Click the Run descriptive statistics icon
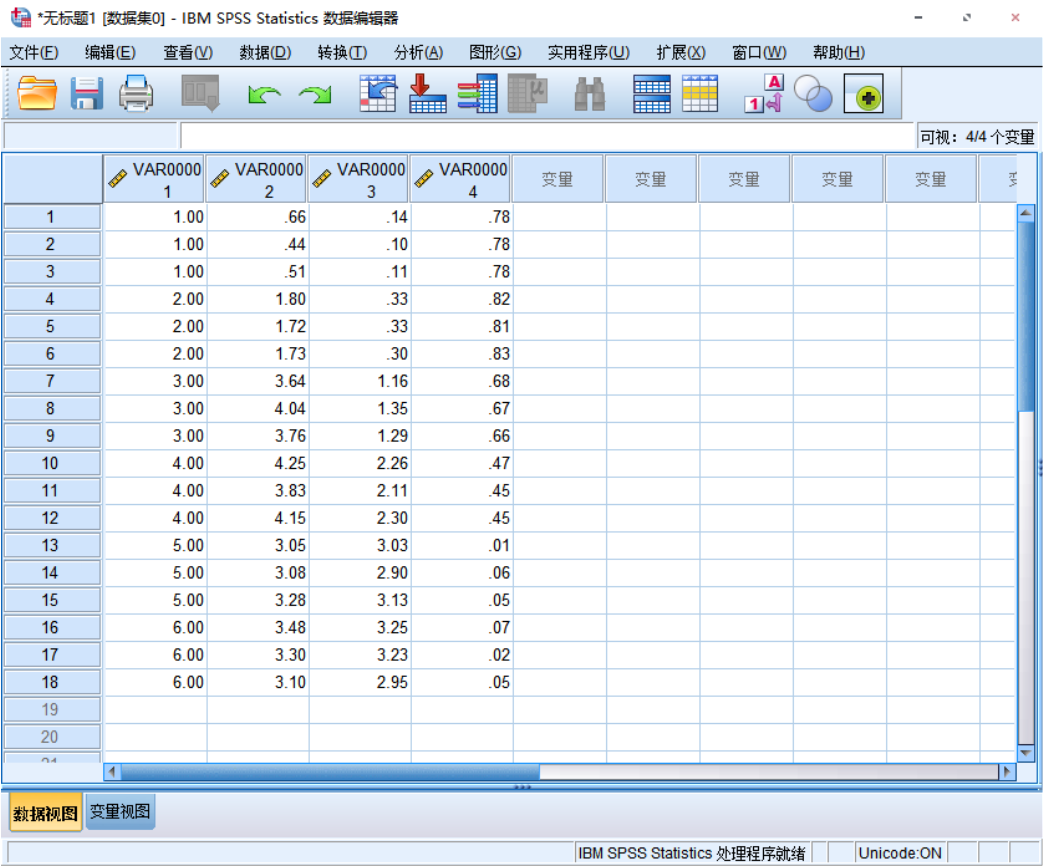Image resolution: width=1043 pixels, height=866 pixels. pos(527,93)
